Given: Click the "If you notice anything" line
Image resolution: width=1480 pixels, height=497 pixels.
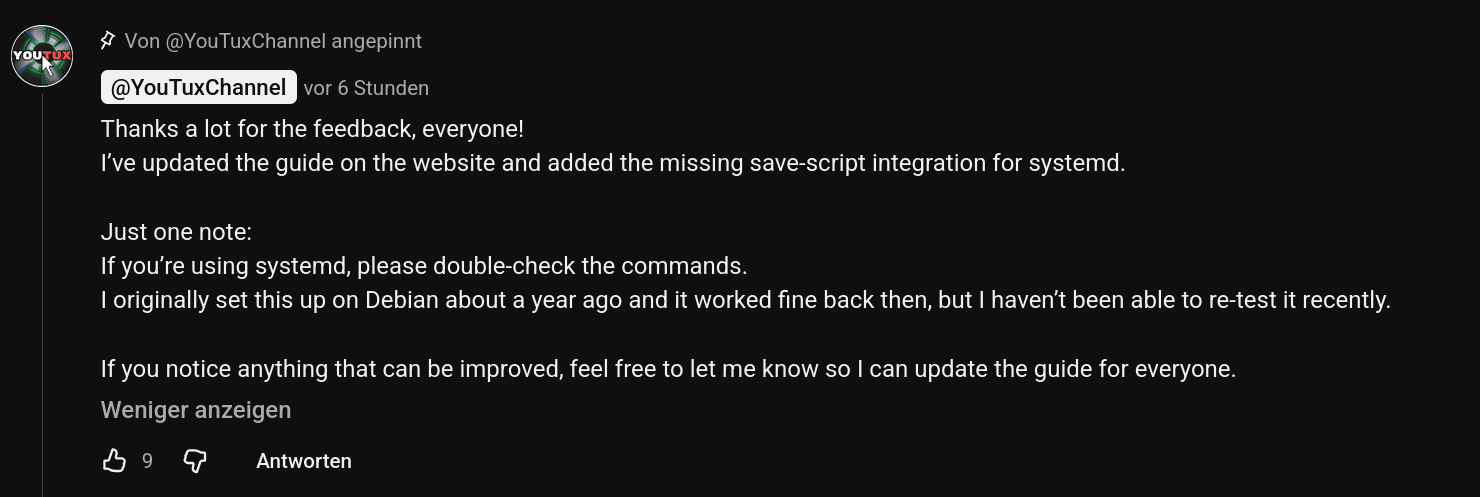Looking at the screenshot, I should [x=668, y=369].
